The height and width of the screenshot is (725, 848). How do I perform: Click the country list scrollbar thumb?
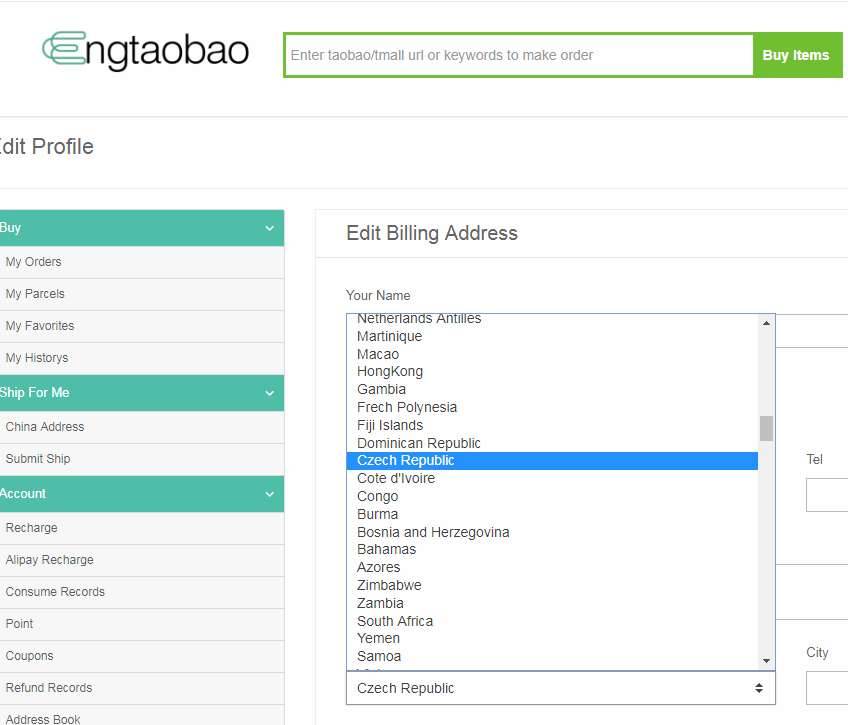coord(766,429)
